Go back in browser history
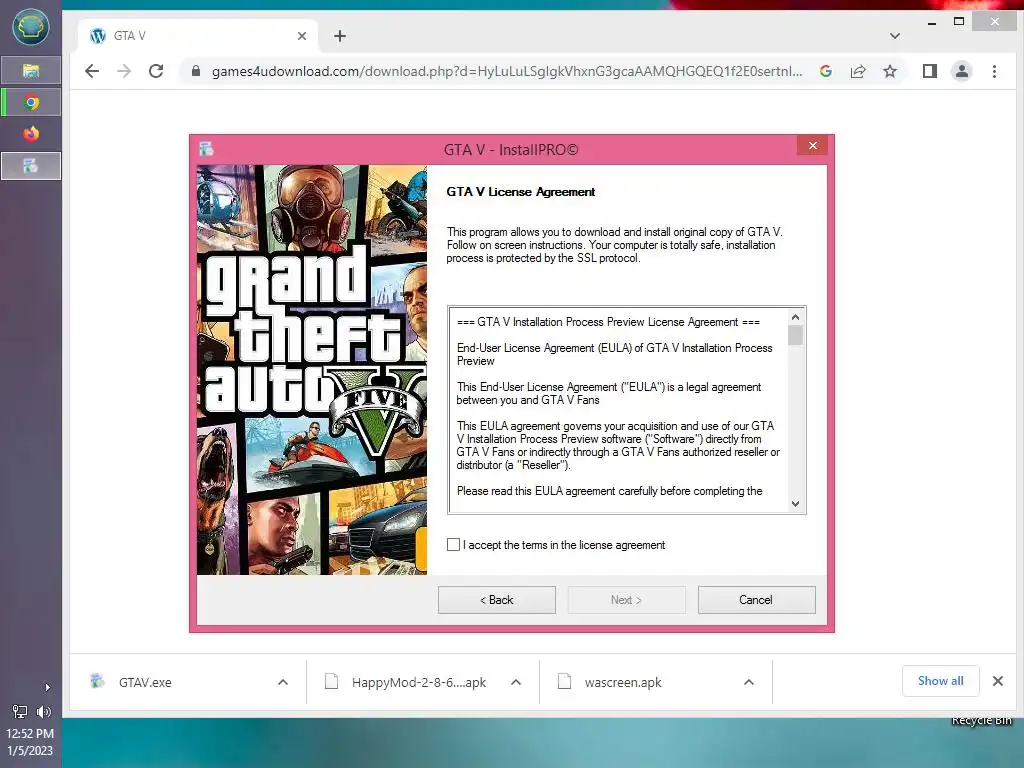The width and height of the screenshot is (1024, 768). (x=92, y=71)
